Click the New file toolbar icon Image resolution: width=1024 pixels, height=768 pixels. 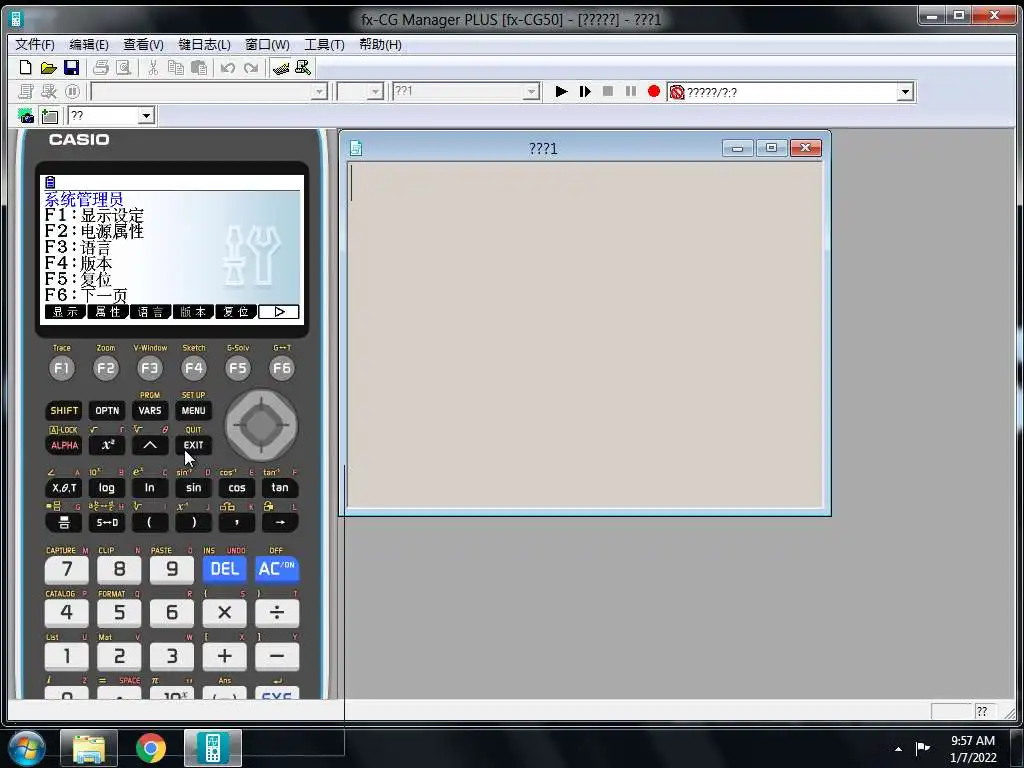pyautogui.click(x=25, y=68)
